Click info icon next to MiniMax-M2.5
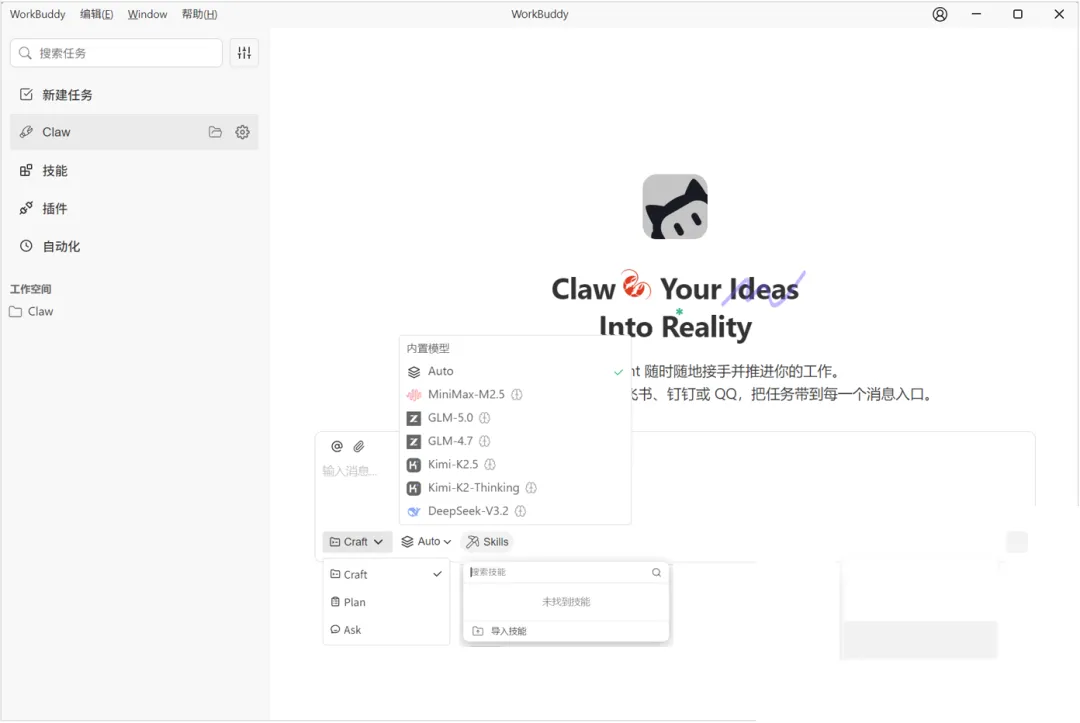 [517, 395]
